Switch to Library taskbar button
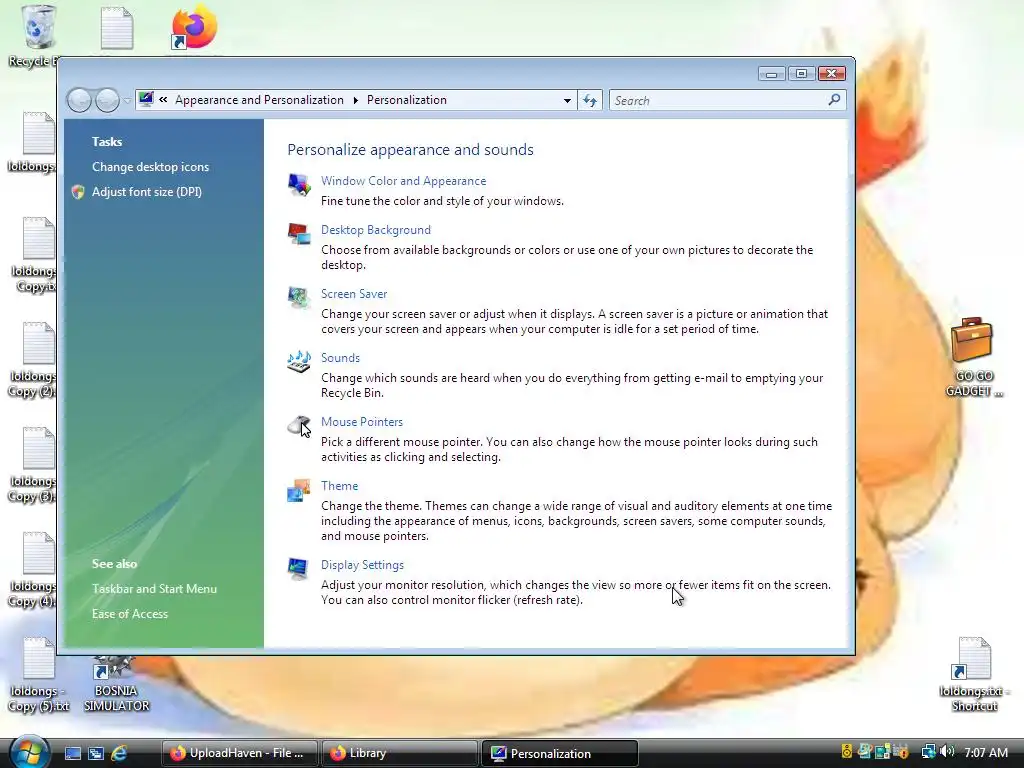Image resolution: width=1024 pixels, height=768 pixels. click(x=400, y=754)
